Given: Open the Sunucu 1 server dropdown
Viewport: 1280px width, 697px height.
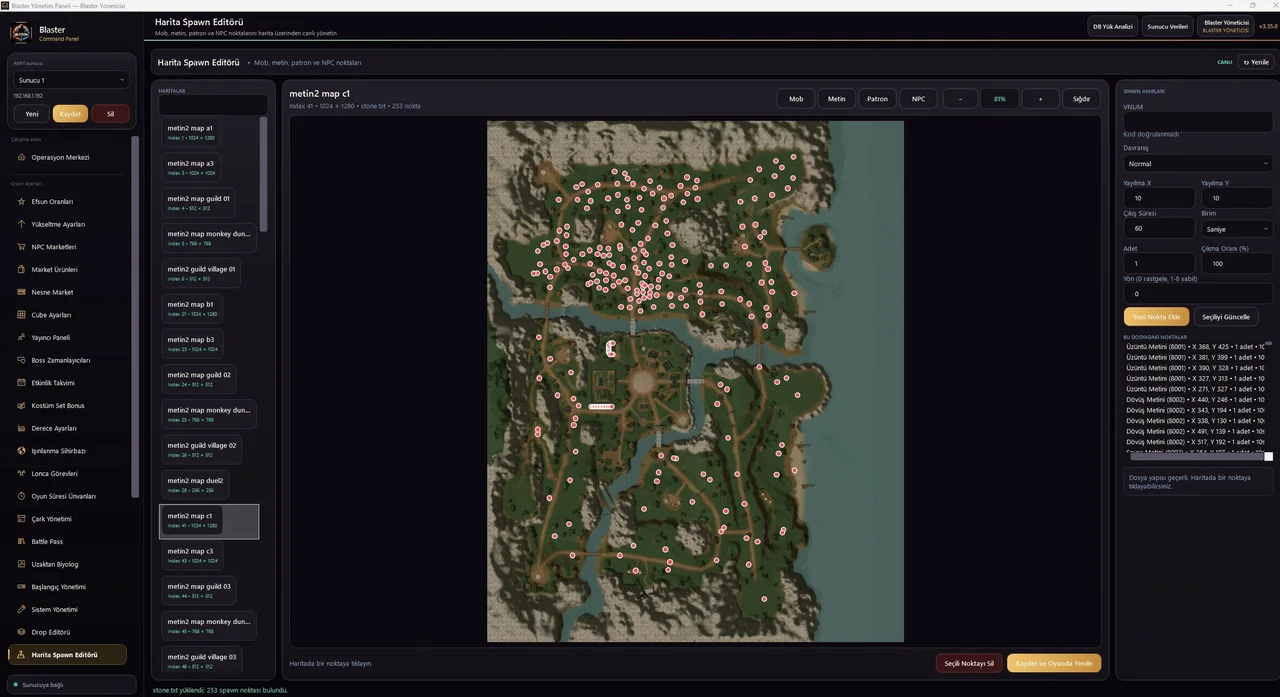Looking at the screenshot, I should point(71,80).
